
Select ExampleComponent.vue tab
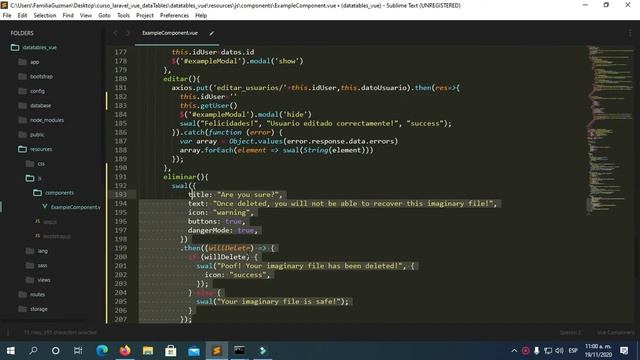tap(170, 33)
